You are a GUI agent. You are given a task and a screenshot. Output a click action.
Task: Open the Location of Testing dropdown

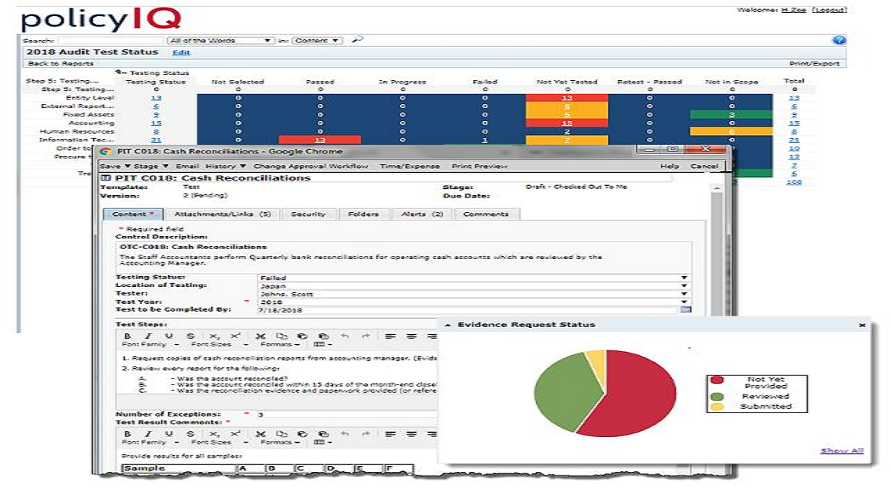pos(685,286)
